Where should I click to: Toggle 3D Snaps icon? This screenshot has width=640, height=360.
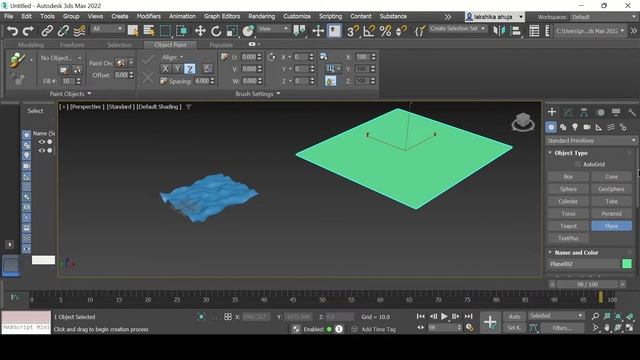pyautogui.click(x=353, y=31)
